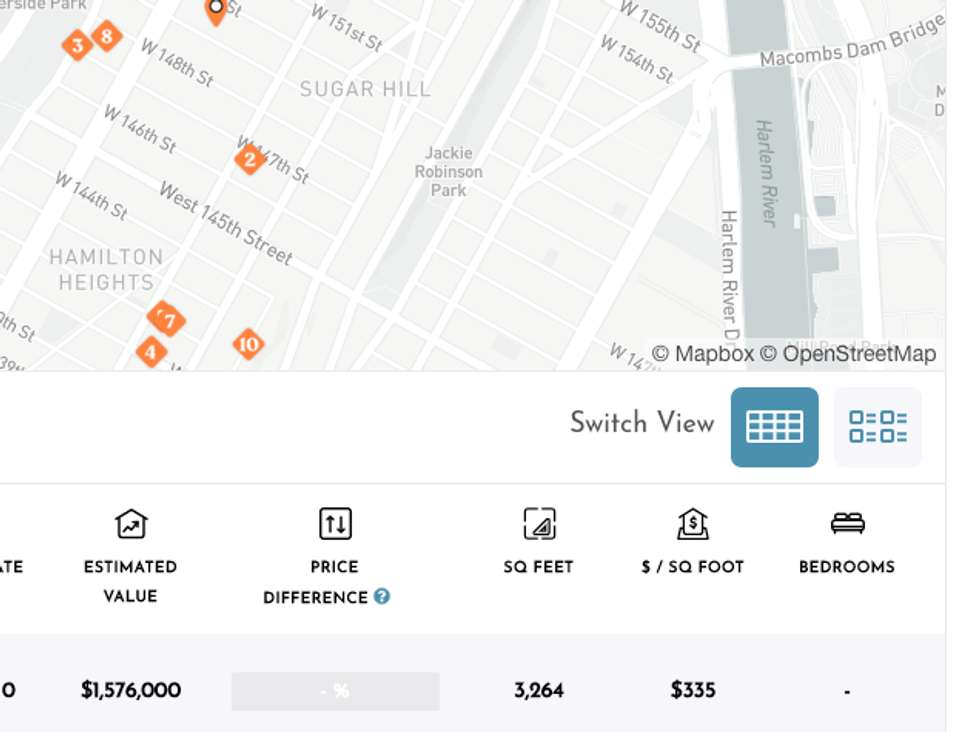Open the Mapbox attribution link
Screen dimensions: 980x732
point(703,354)
